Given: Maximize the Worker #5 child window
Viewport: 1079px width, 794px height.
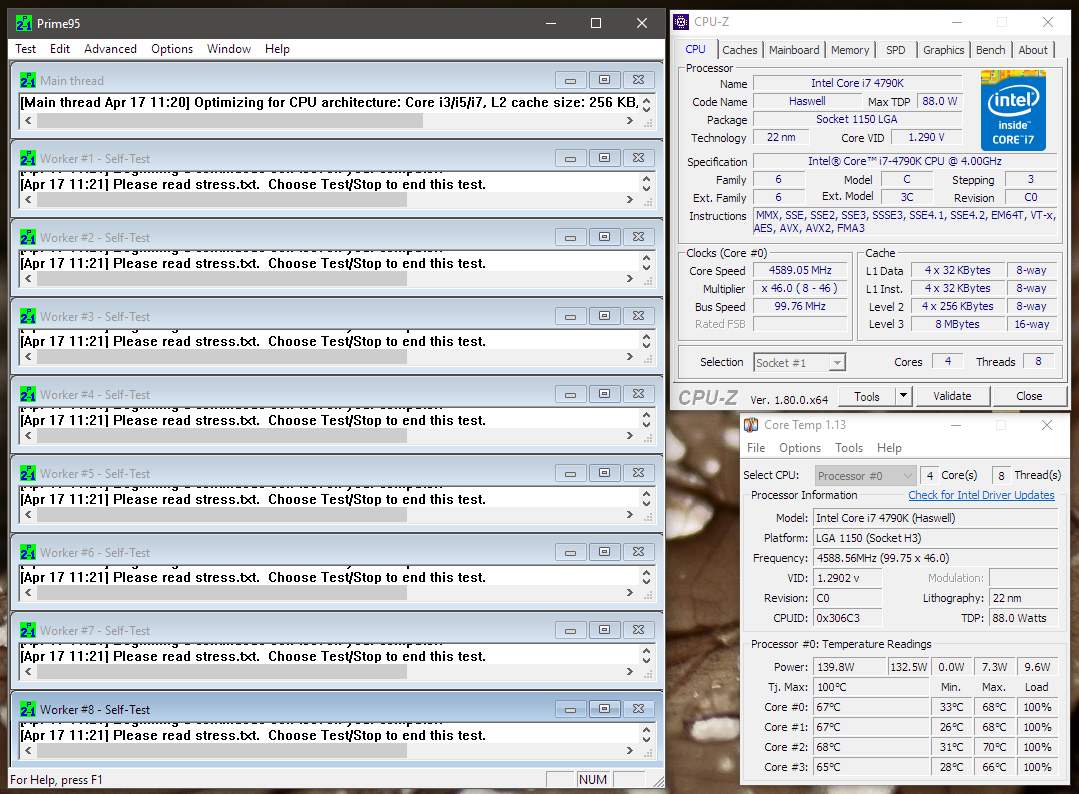Looking at the screenshot, I should pos(604,473).
